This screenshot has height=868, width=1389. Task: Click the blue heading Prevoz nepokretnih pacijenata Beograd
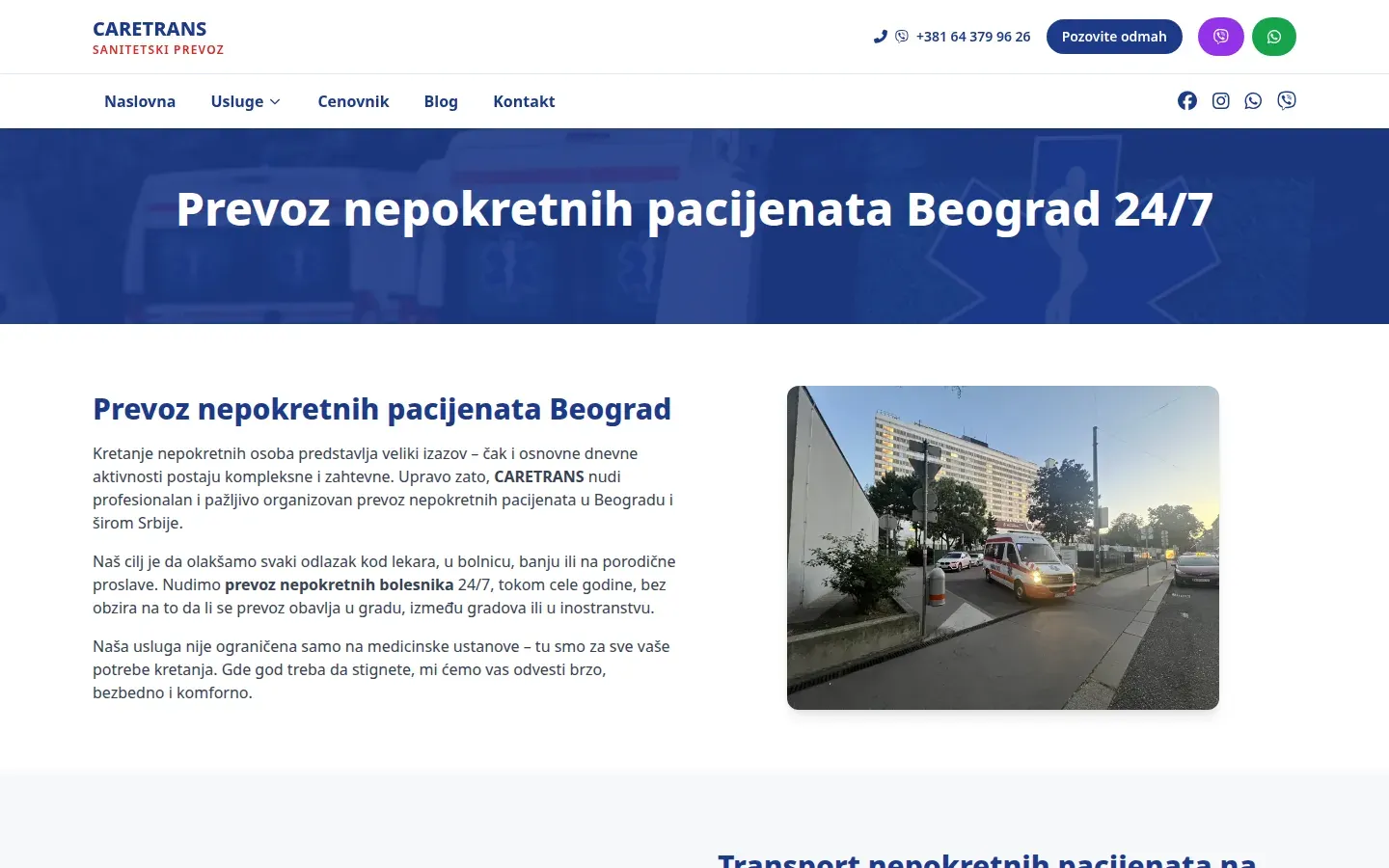point(382,409)
